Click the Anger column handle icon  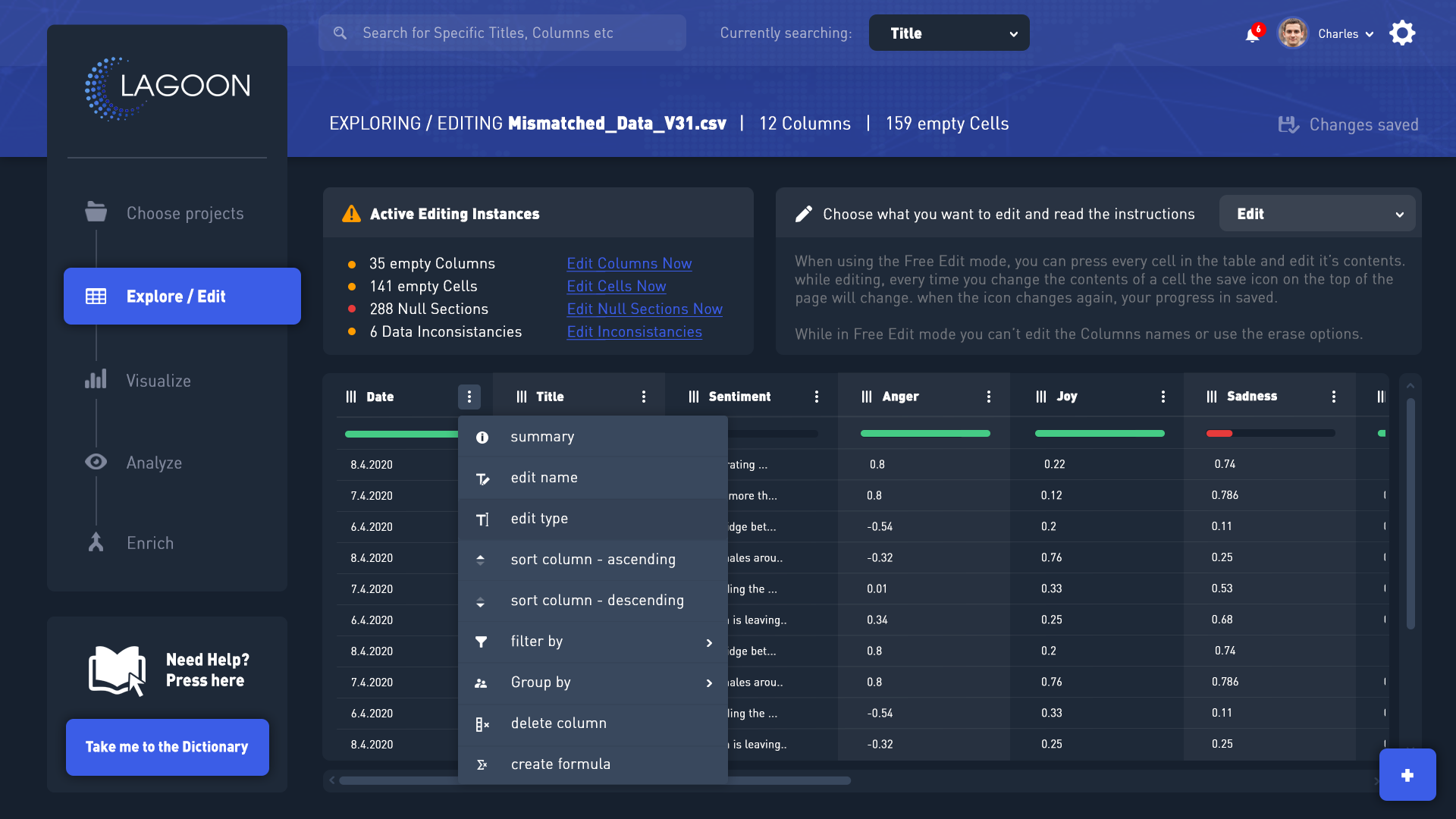(867, 397)
